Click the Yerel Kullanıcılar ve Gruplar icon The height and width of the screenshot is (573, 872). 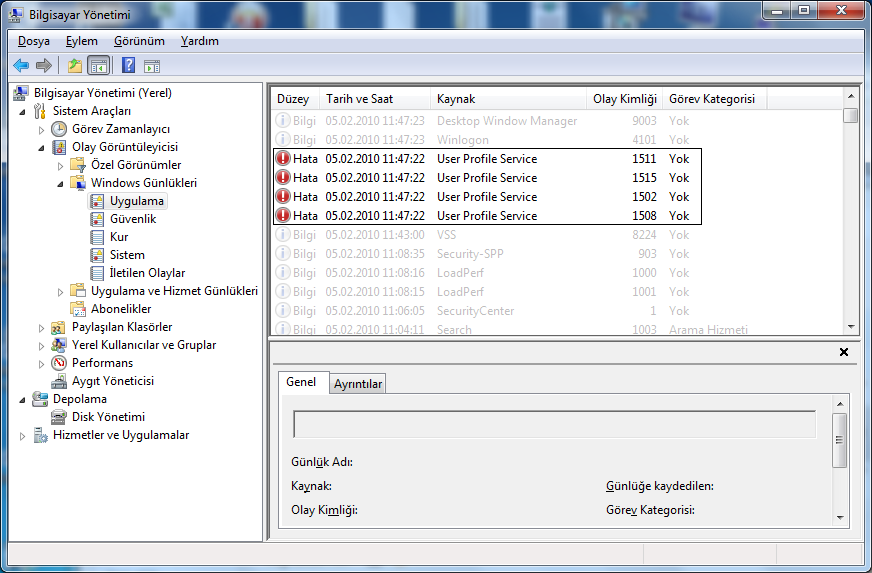(58, 345)
